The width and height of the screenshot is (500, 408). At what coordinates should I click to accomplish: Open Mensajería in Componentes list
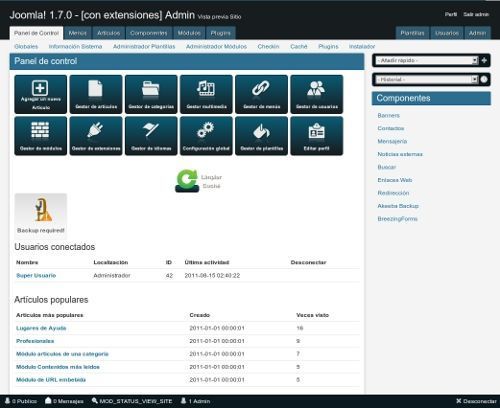pyautogui.click(x=392, y=141)
